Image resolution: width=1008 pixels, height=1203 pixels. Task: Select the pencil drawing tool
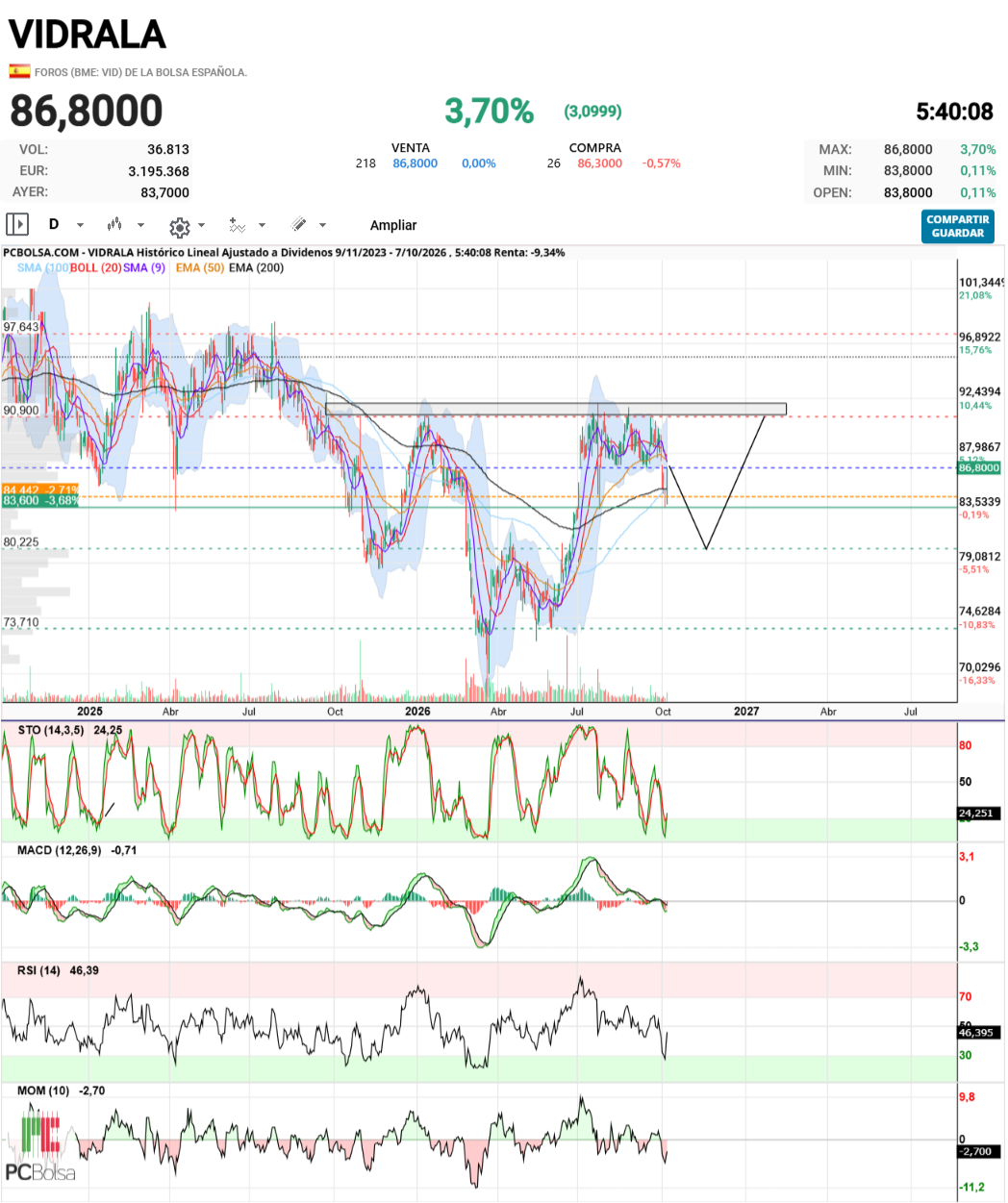299,225
